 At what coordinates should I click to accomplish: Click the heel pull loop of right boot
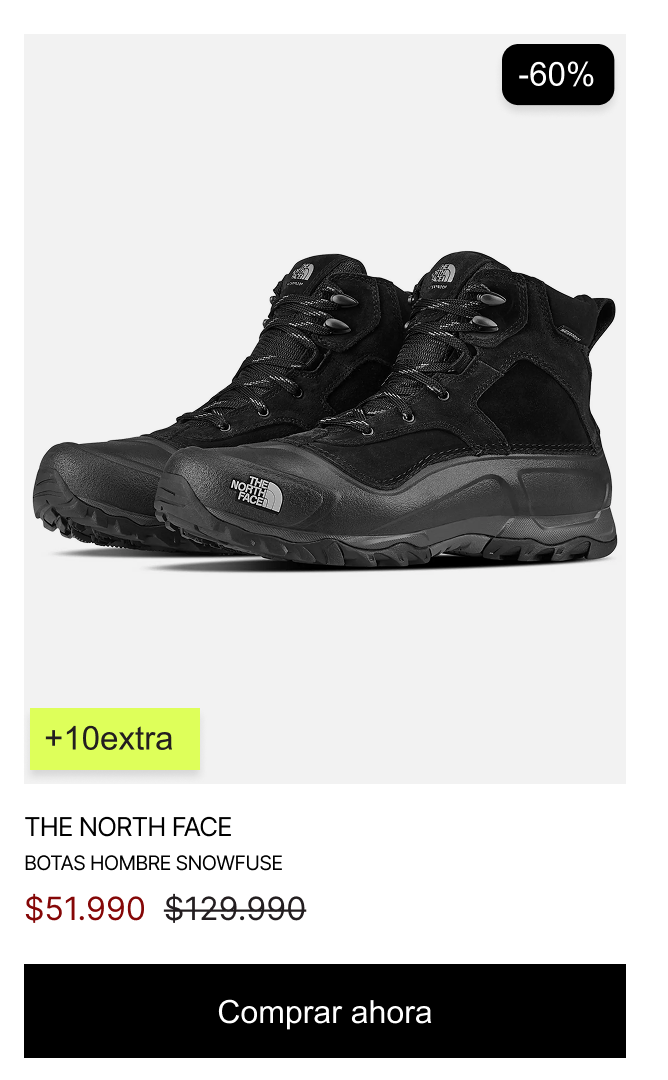pyautogui.click(x=599, y=318)
